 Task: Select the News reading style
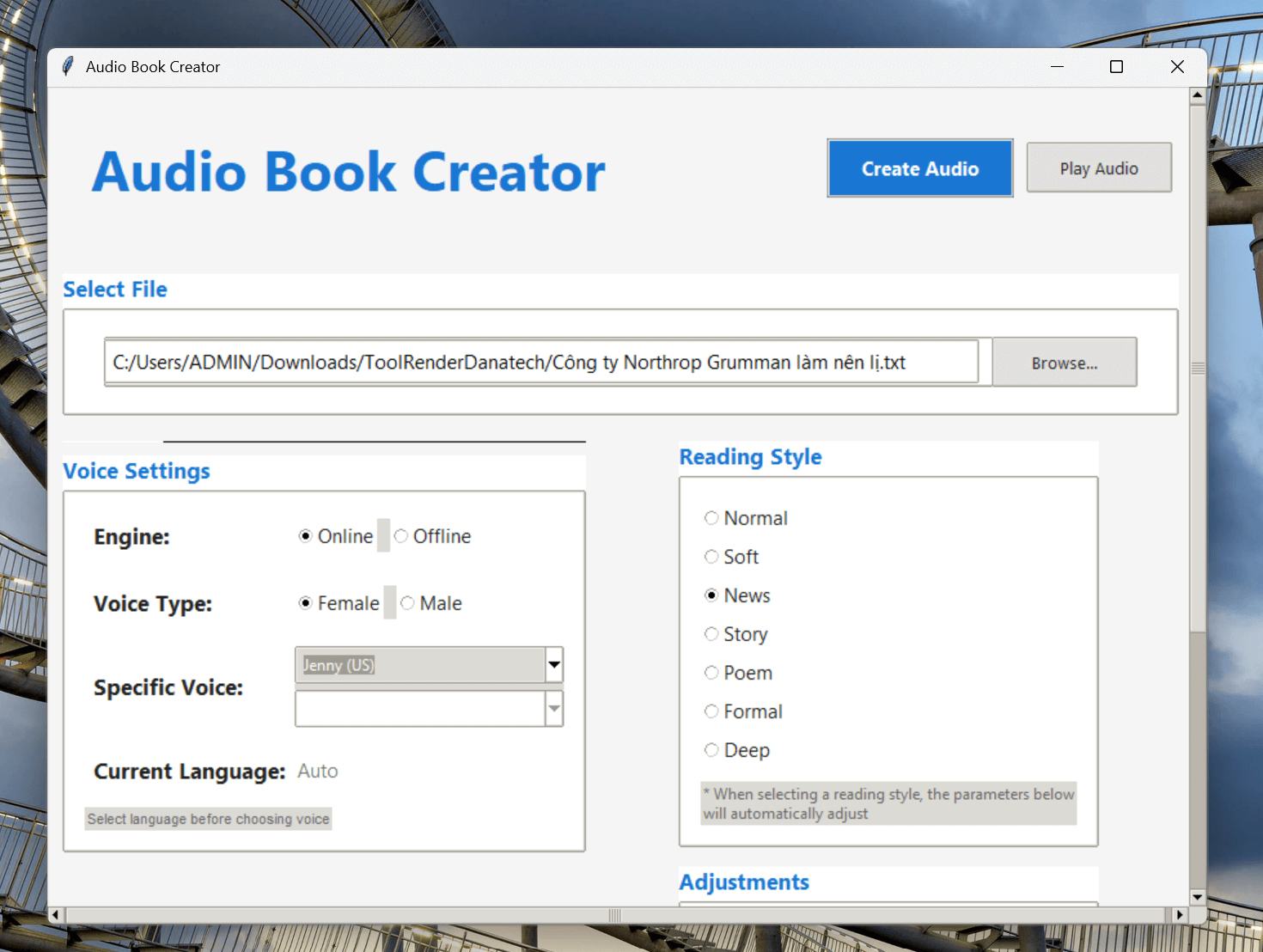pyautogui.click(x=737, y=595)
